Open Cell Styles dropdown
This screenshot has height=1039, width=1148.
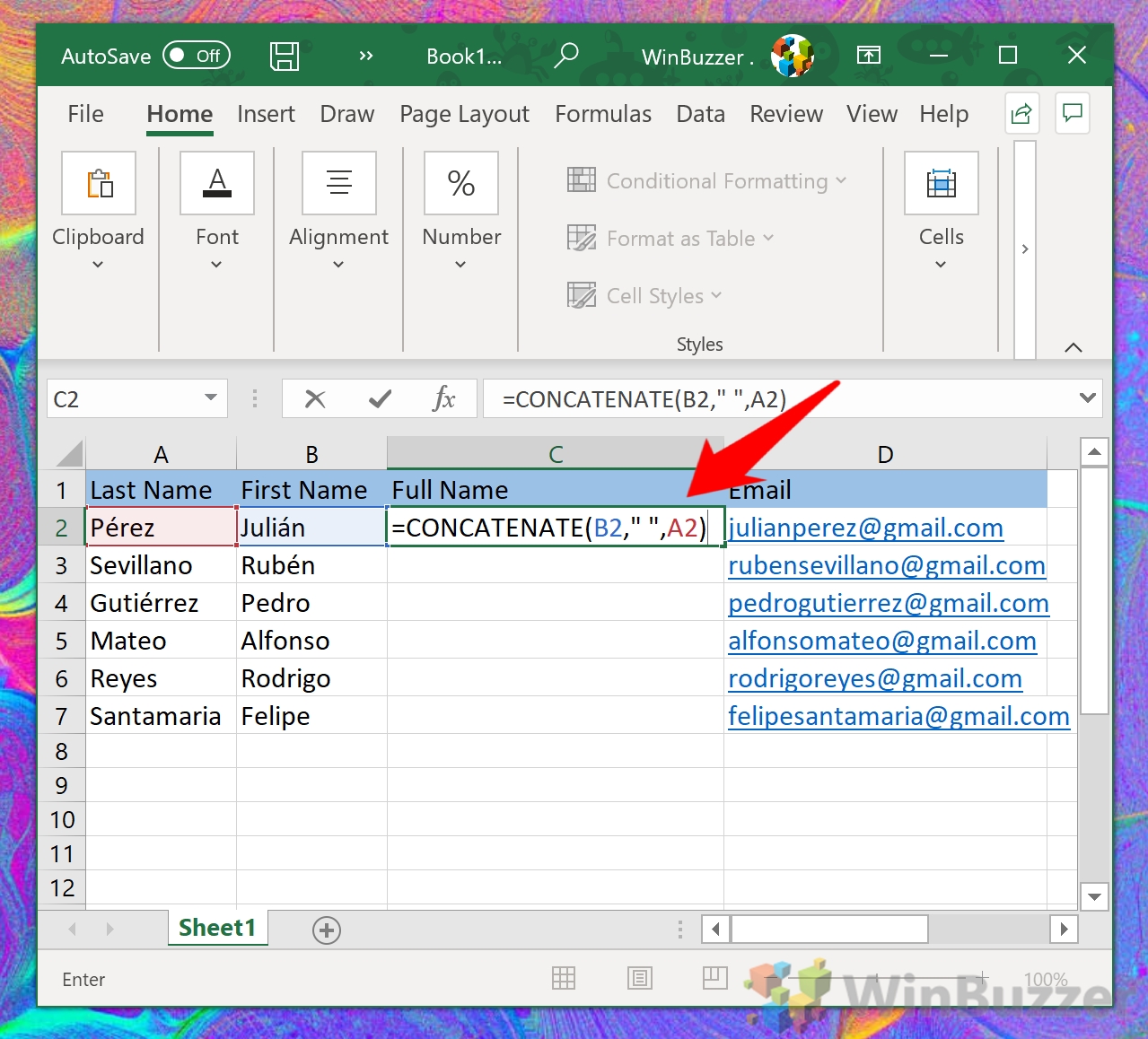(x=644, y=295)
